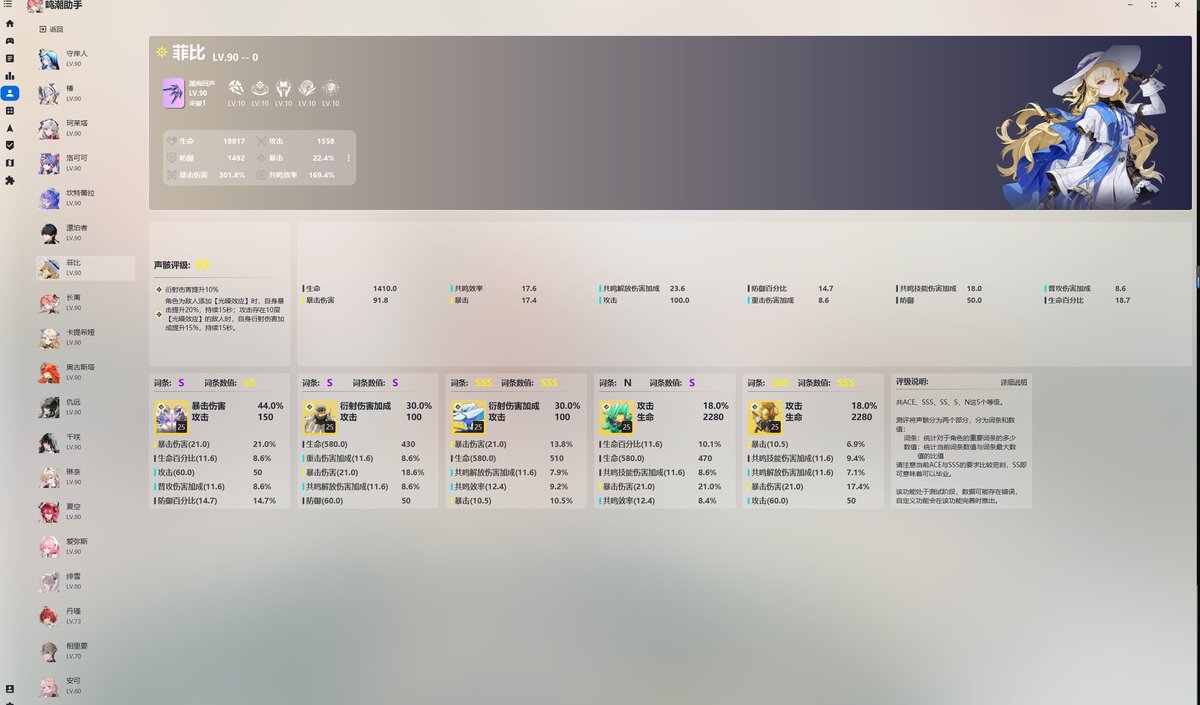Image resolution: width=1200 pixels, height=705 pixels.
Task: Select character 夏空 in the list
Action: 86,511
